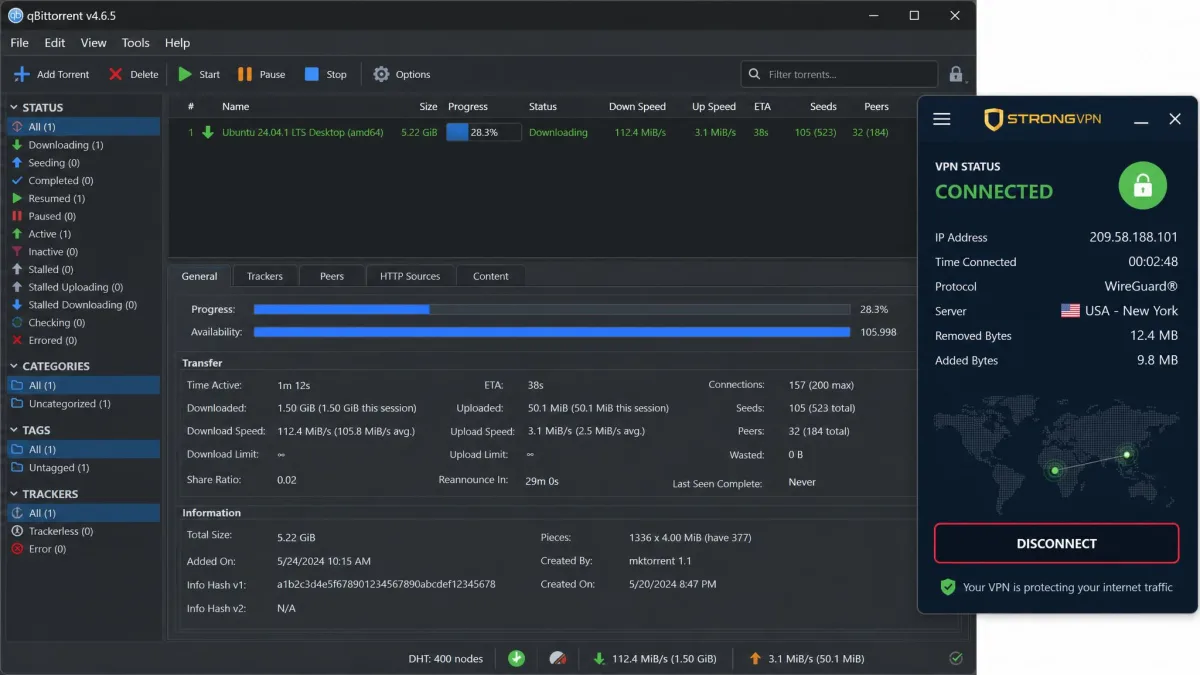The width and height of the screenshot is (1200, 675).
Task: Click the red Delete toolbar icon
Action: [x=116, y=74]
